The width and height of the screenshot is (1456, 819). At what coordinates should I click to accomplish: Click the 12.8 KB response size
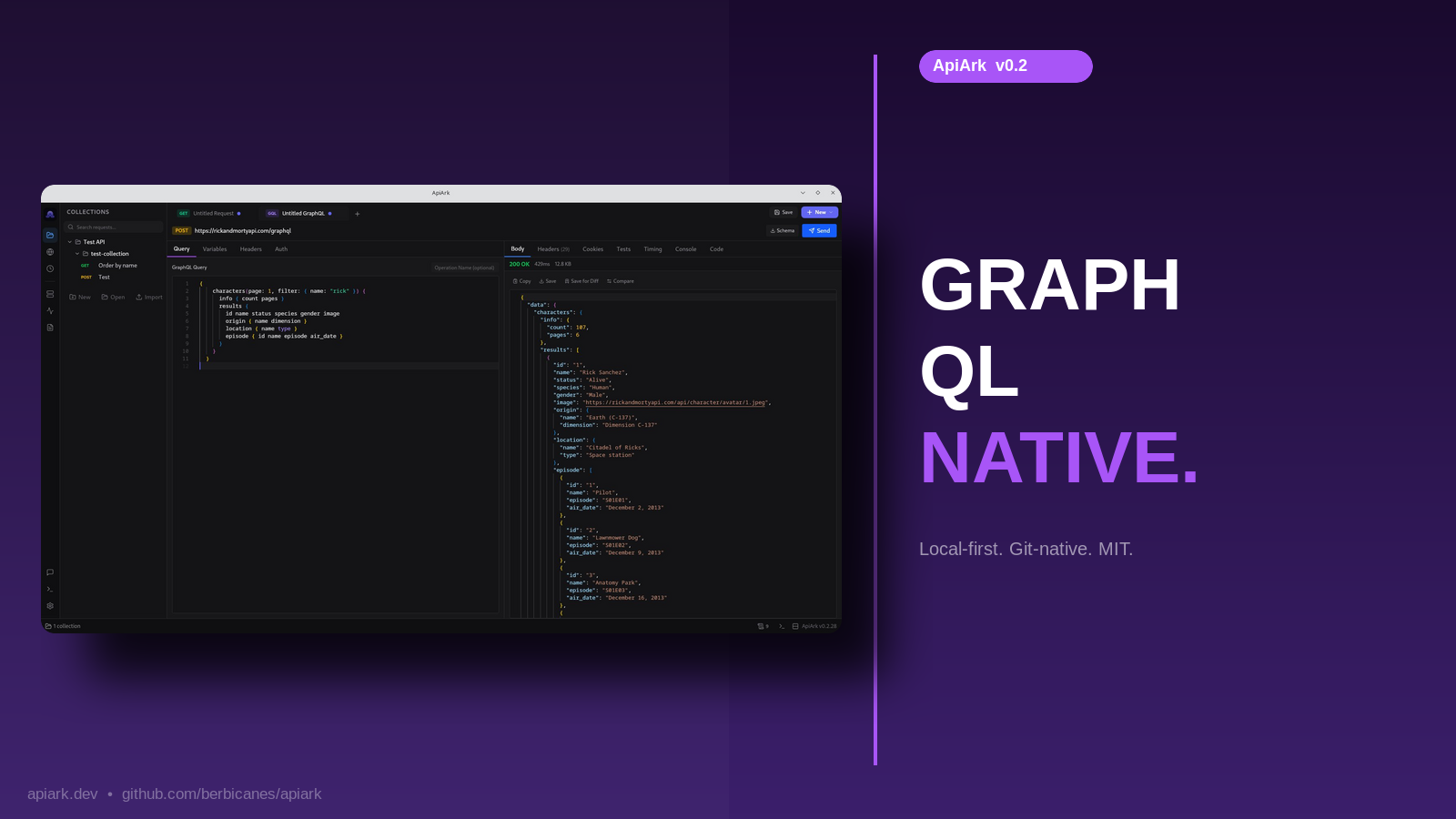point(562,264)
